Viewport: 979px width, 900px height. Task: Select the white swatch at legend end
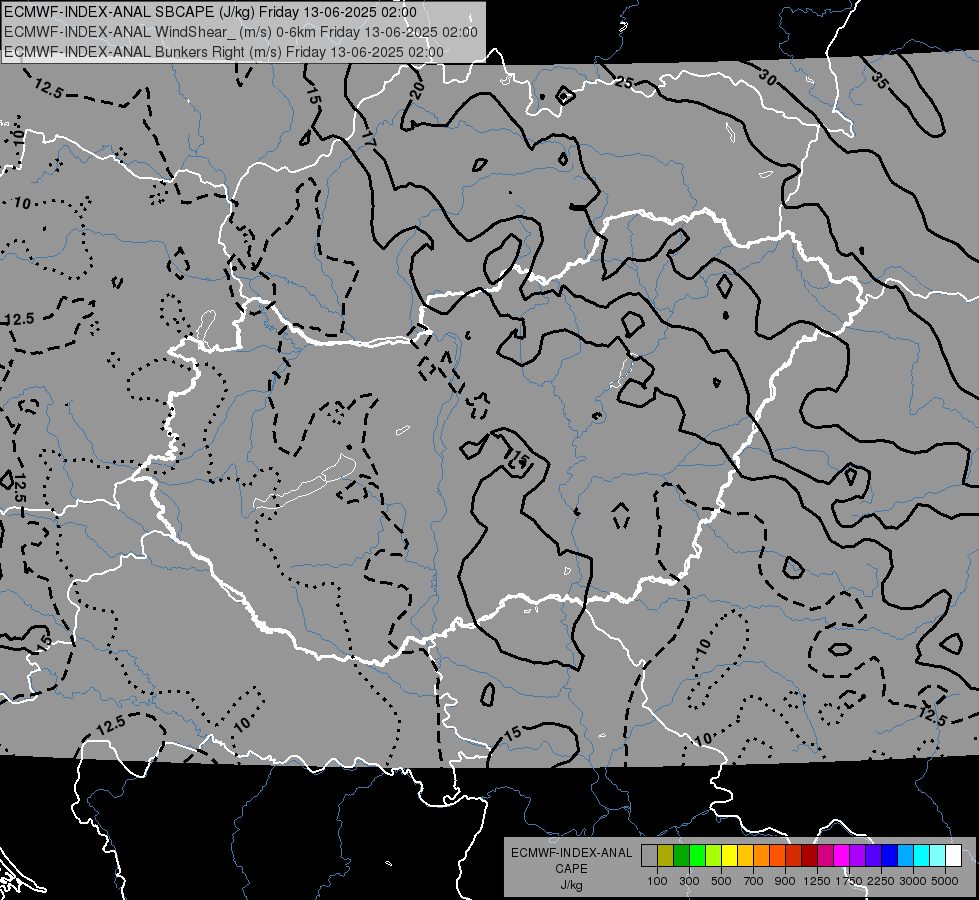[954, 855]
